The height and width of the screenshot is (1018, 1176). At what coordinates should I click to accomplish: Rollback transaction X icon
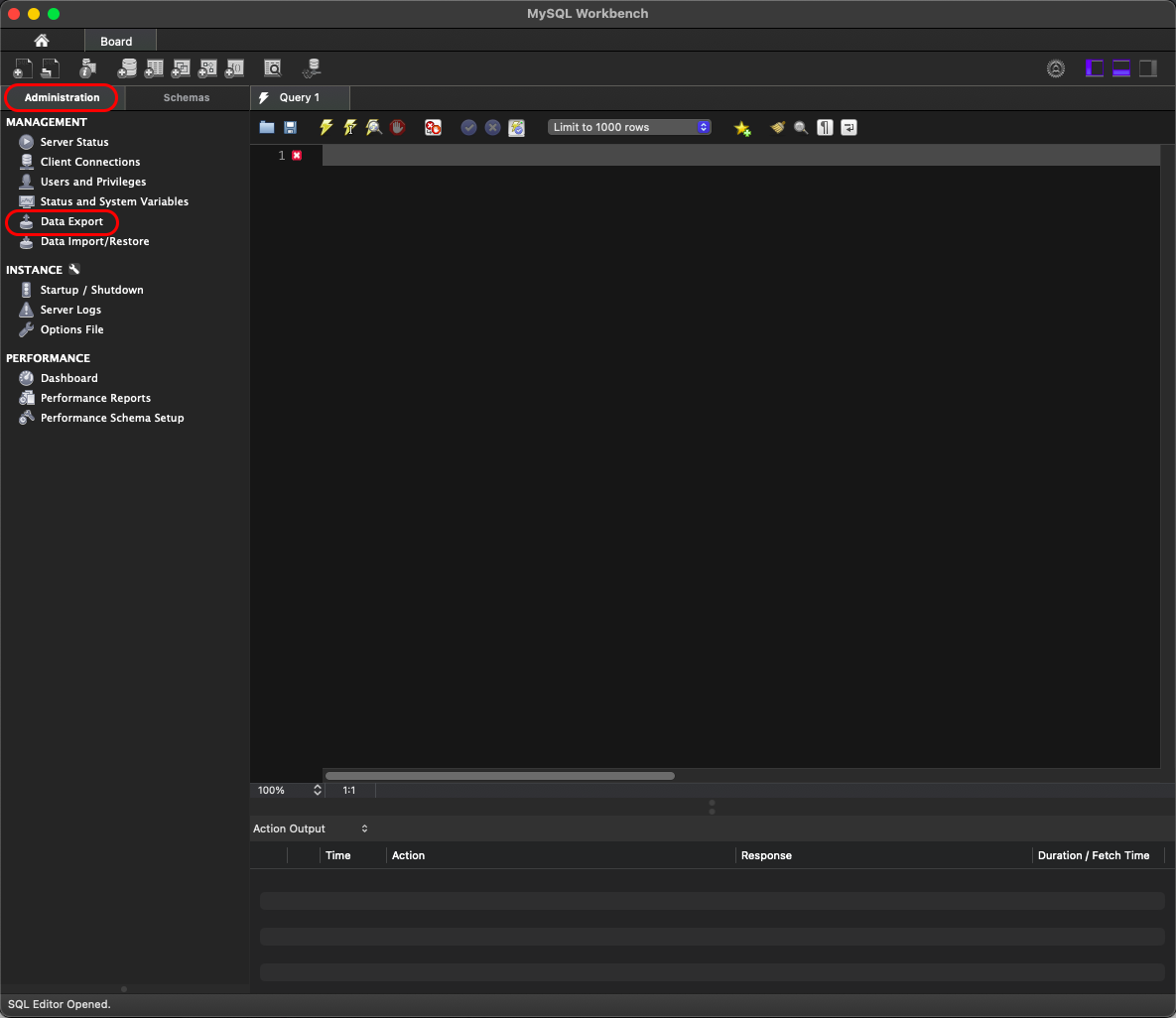pos(493,127)
